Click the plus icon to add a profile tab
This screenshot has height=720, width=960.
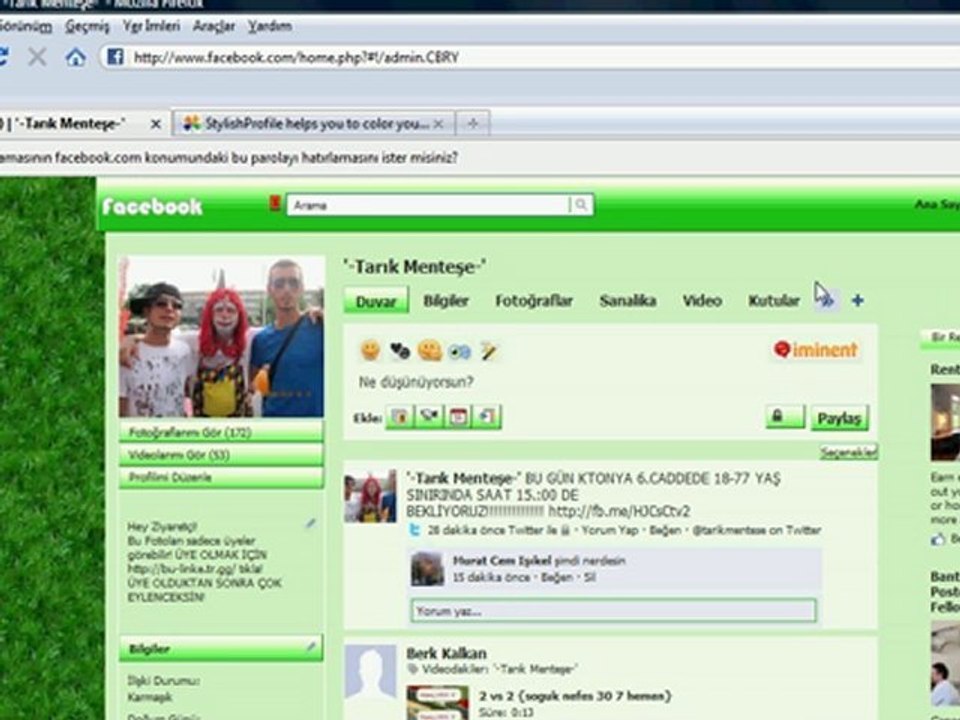(858, 301)
